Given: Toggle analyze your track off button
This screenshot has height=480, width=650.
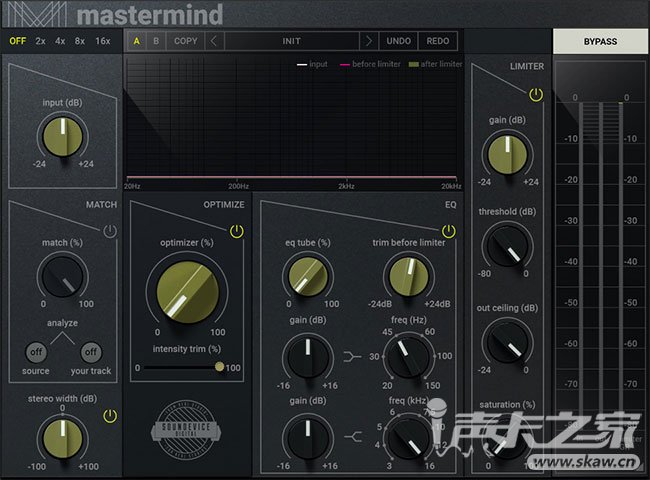Looking at the screenshot, I should (91, 352).
